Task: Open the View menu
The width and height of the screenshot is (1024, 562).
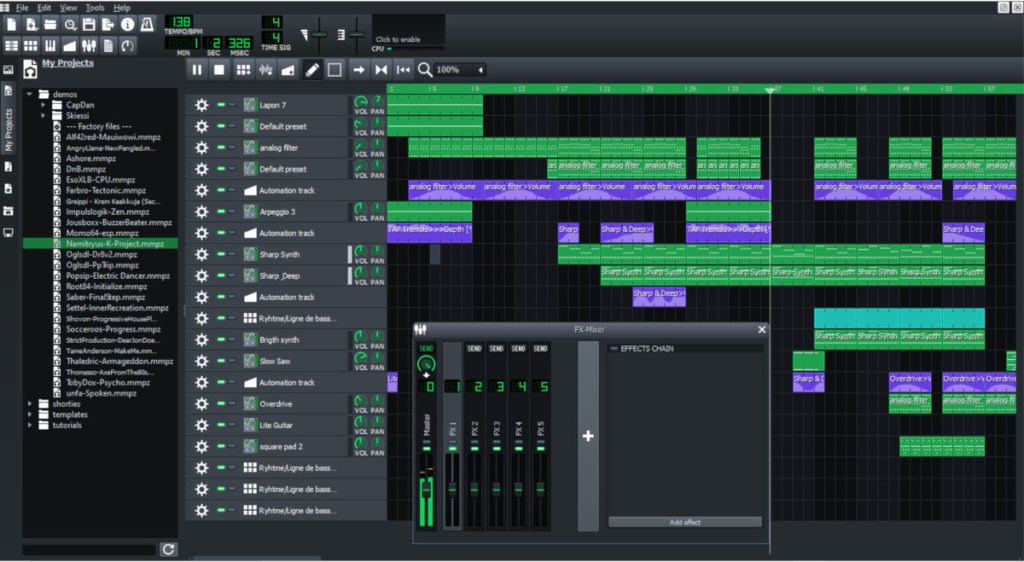Action: pos(69,8)
